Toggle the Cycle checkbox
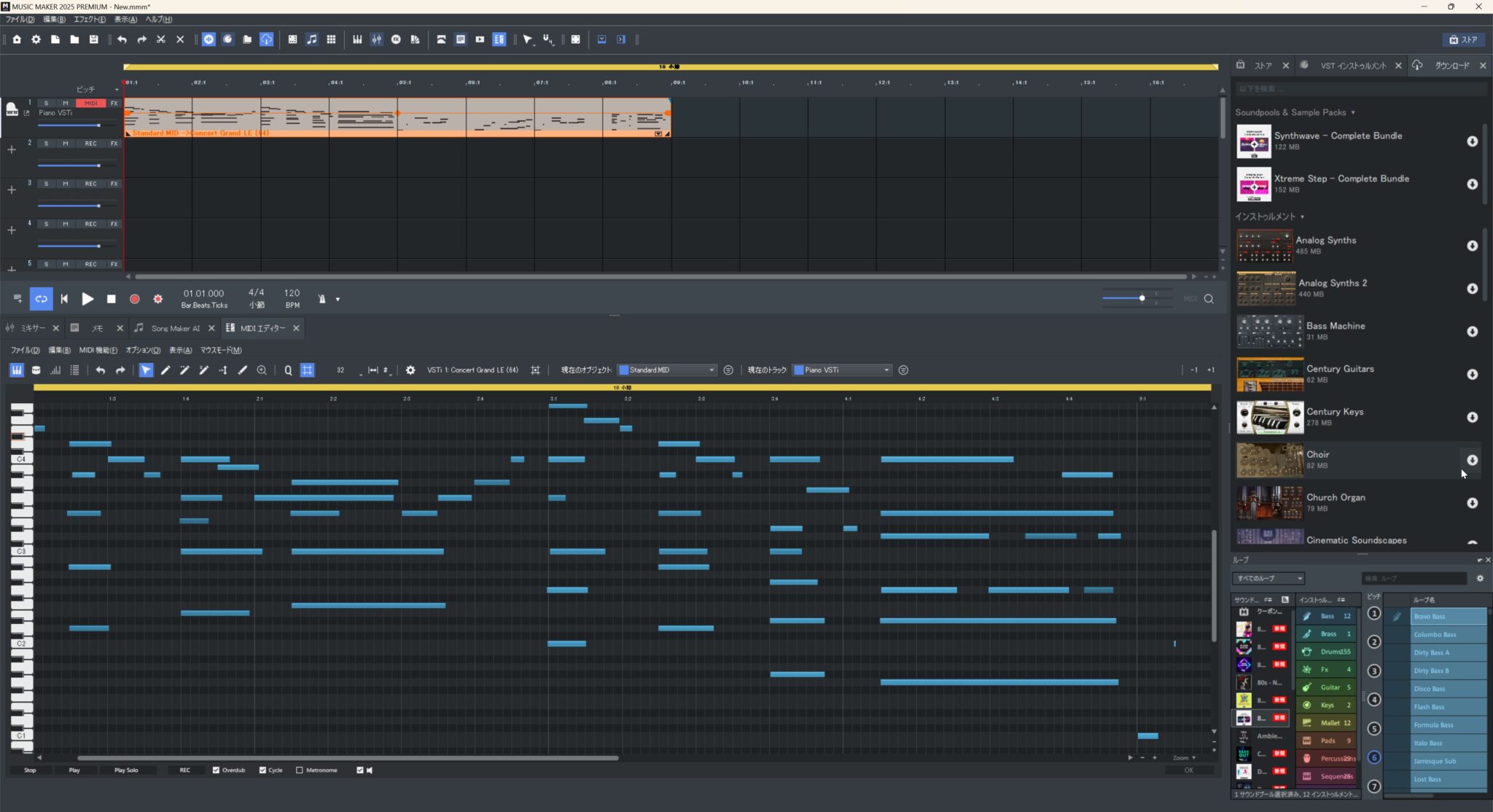This screenshot has height=812, width=1493. click(262, 770)
